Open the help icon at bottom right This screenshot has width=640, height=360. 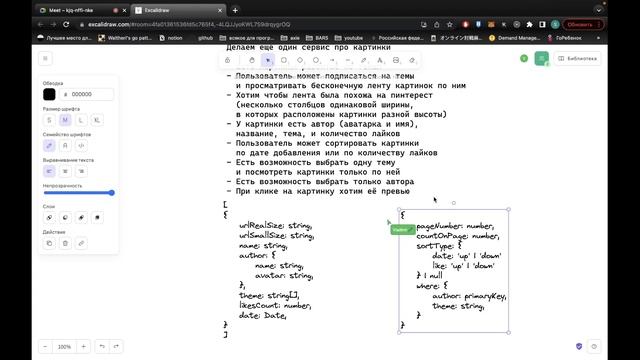coord(594,347)
